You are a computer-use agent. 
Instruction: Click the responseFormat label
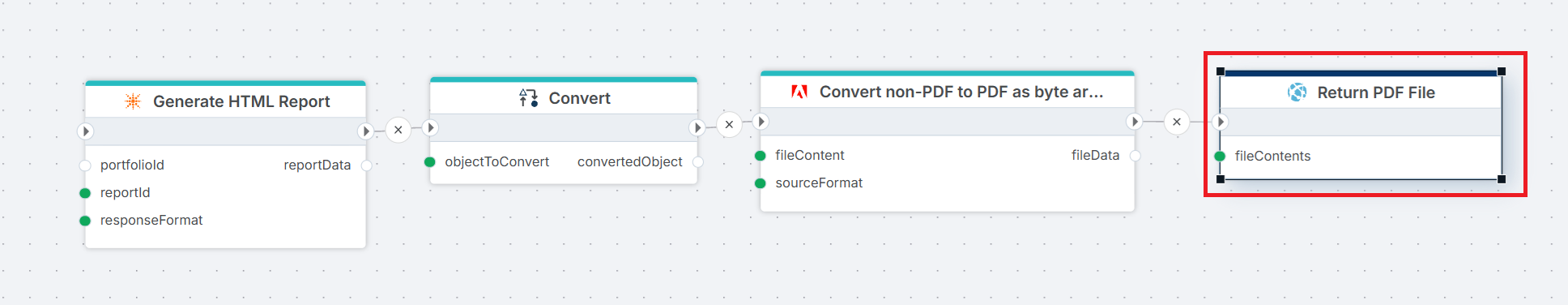[x=151, y=220]
